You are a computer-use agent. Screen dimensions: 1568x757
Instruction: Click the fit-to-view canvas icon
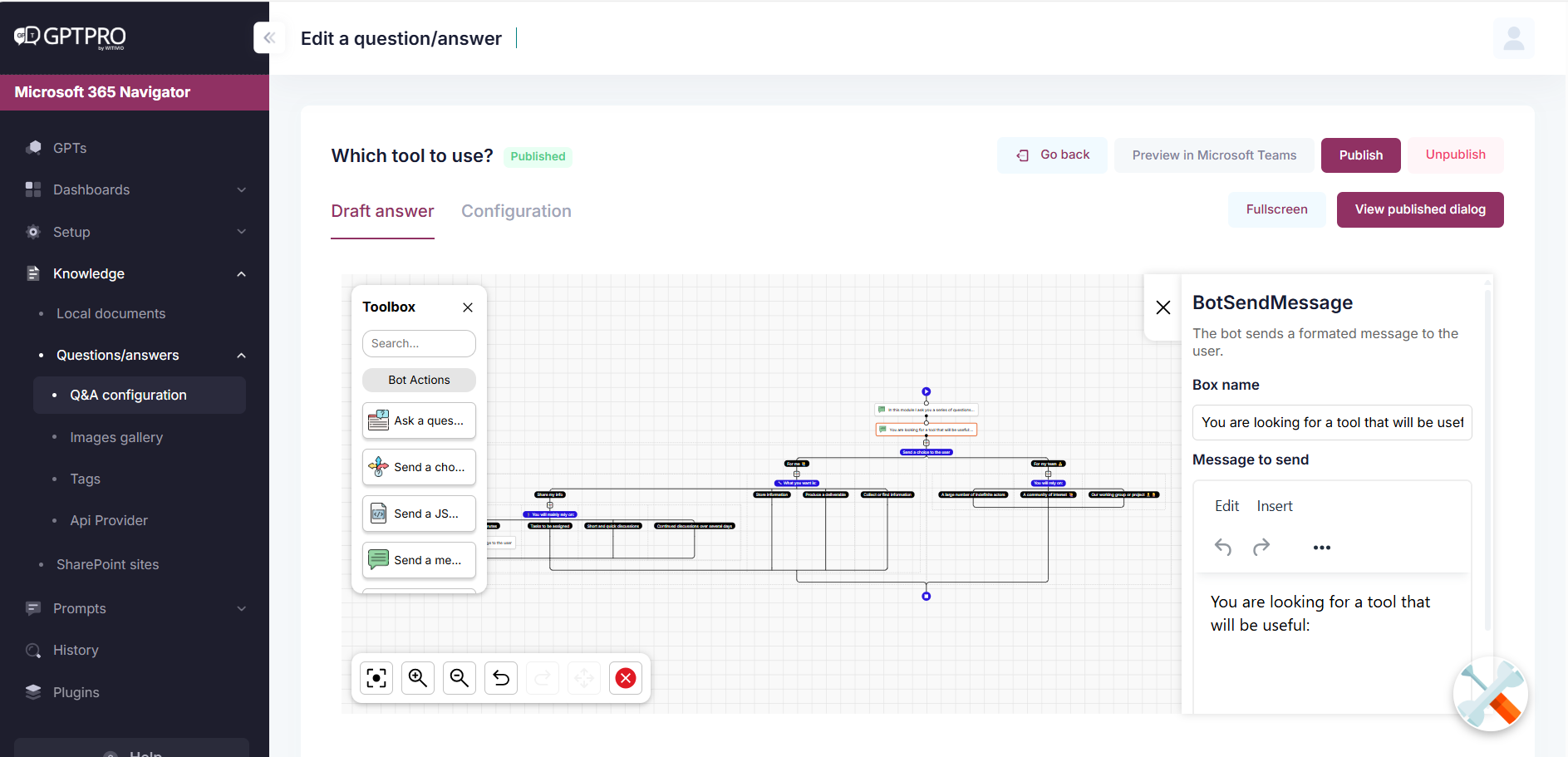point(376,678)
